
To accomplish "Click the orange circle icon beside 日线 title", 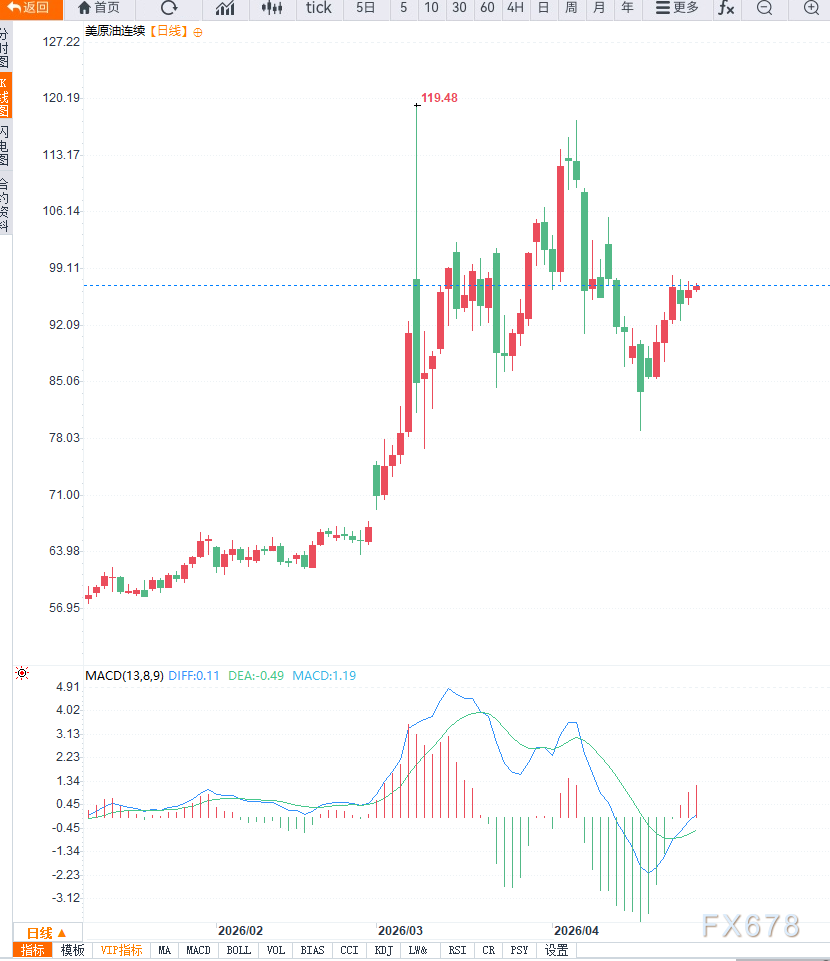I will pyautogui.click(x=198, y=32).
